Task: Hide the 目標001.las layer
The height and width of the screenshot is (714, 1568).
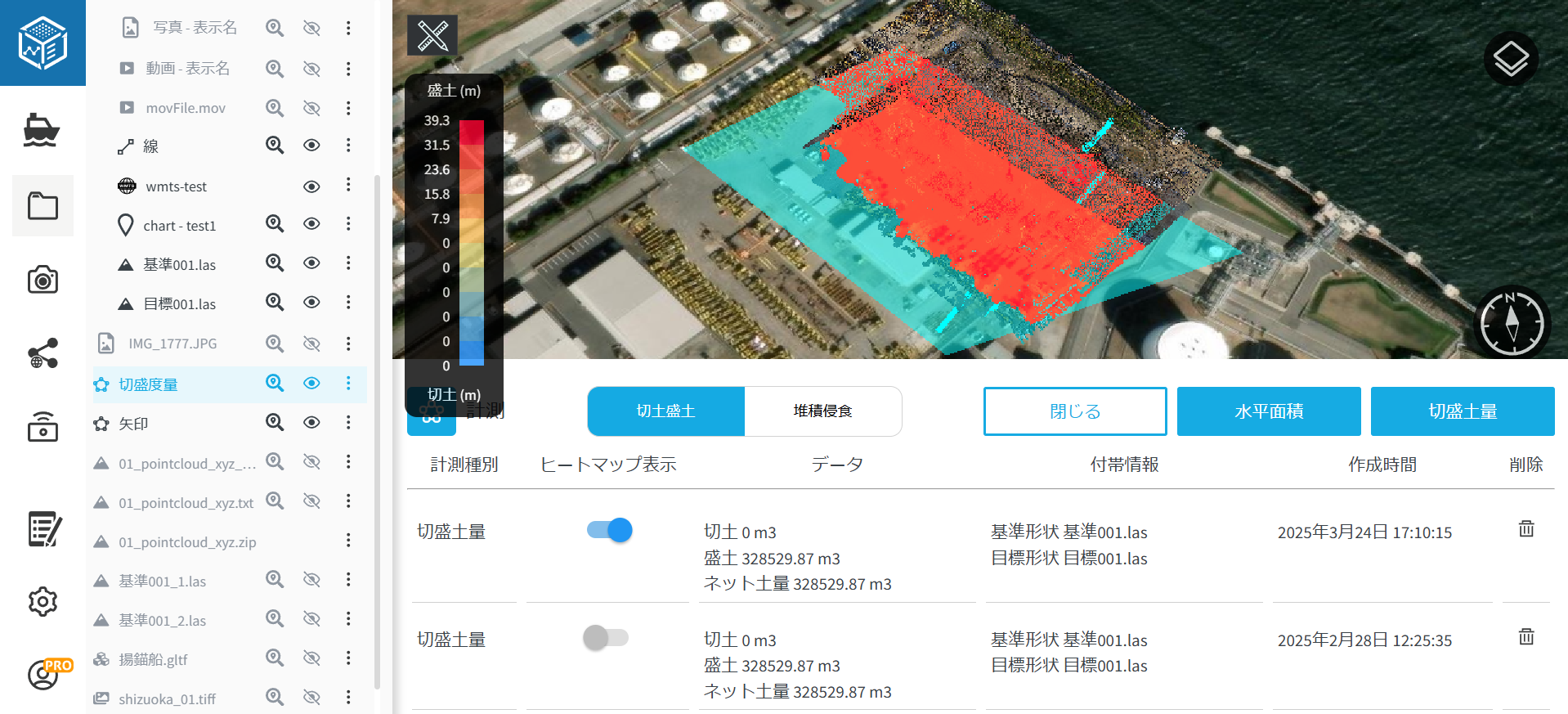Action: (311, 303)
